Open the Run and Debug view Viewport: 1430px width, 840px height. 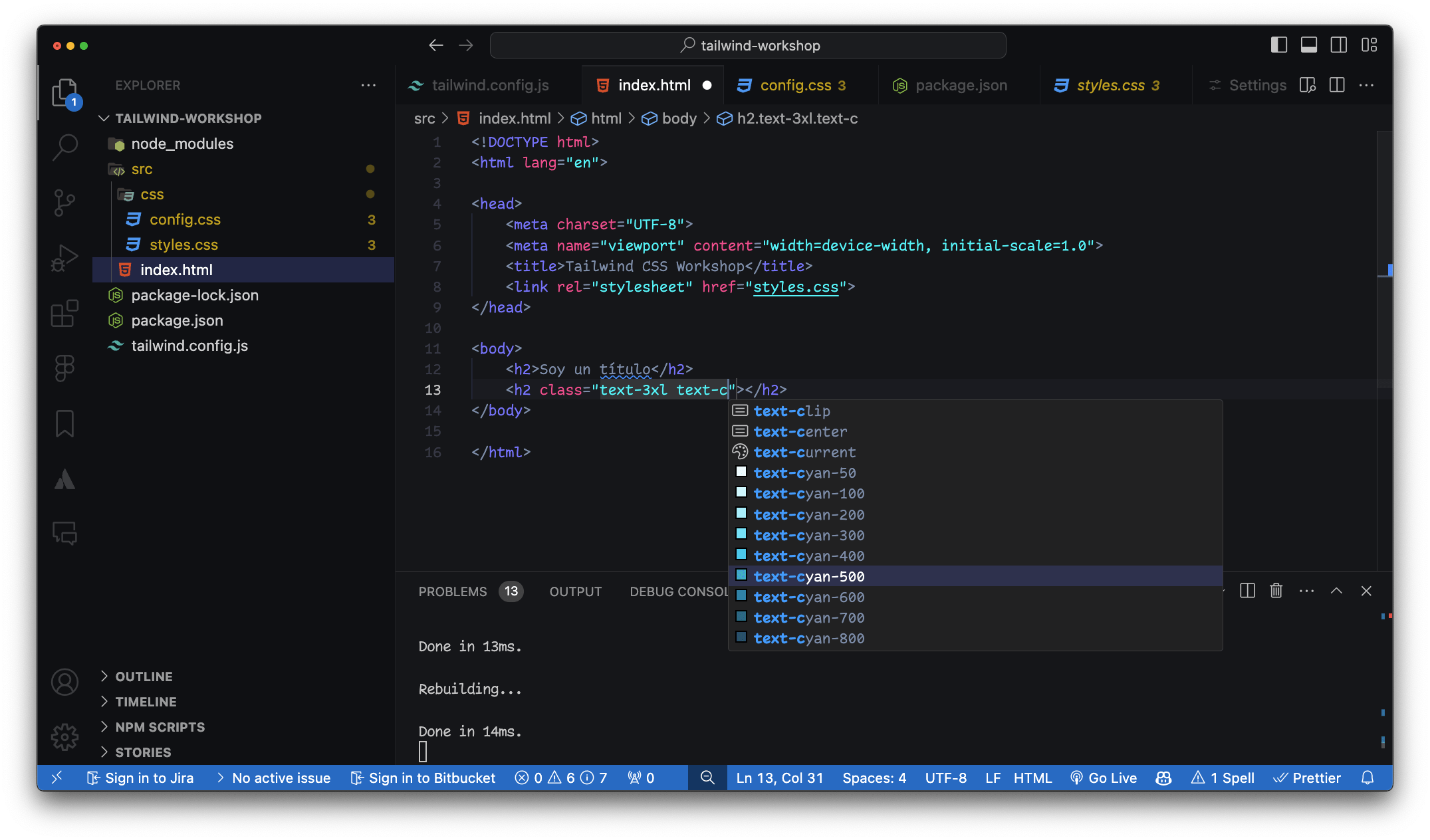click(65, 258)
